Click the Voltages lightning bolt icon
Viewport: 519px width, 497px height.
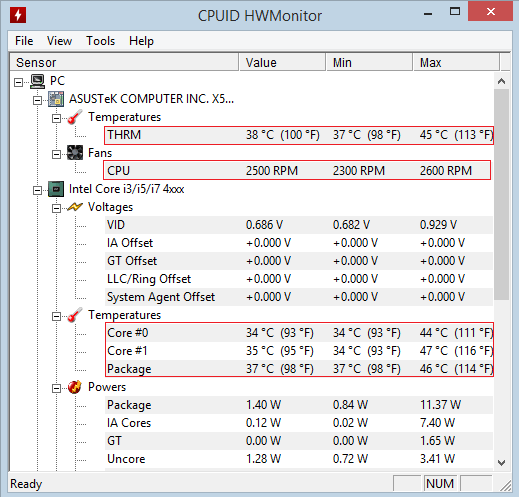tap(75, 207)
